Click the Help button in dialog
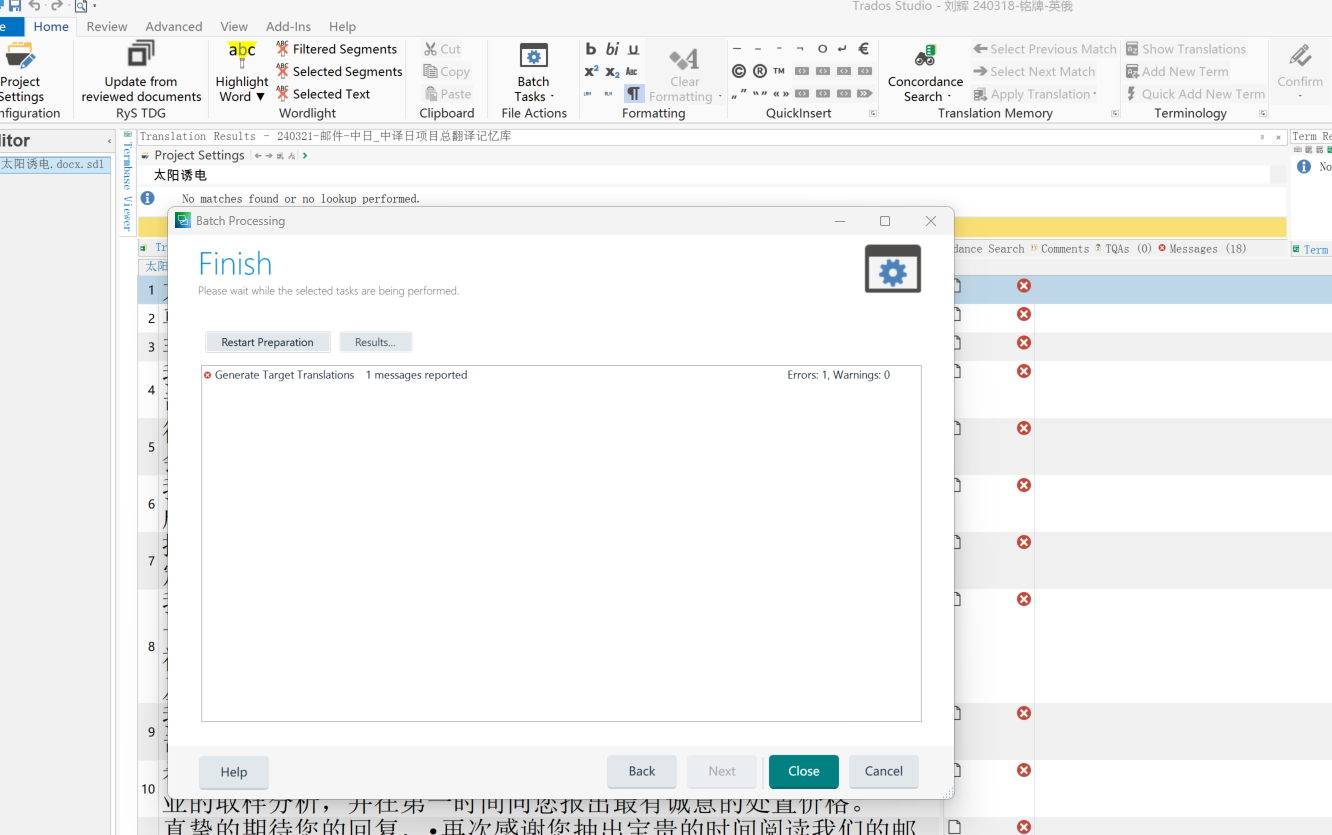 [x=234, y=772]
